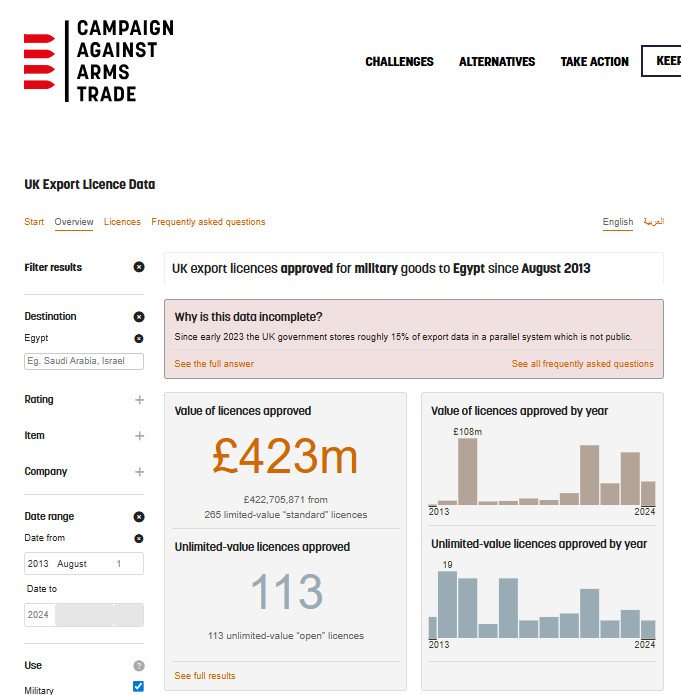Focus the destination search input field
Viewport: 681px width, 695px height.
click(84, 361)
